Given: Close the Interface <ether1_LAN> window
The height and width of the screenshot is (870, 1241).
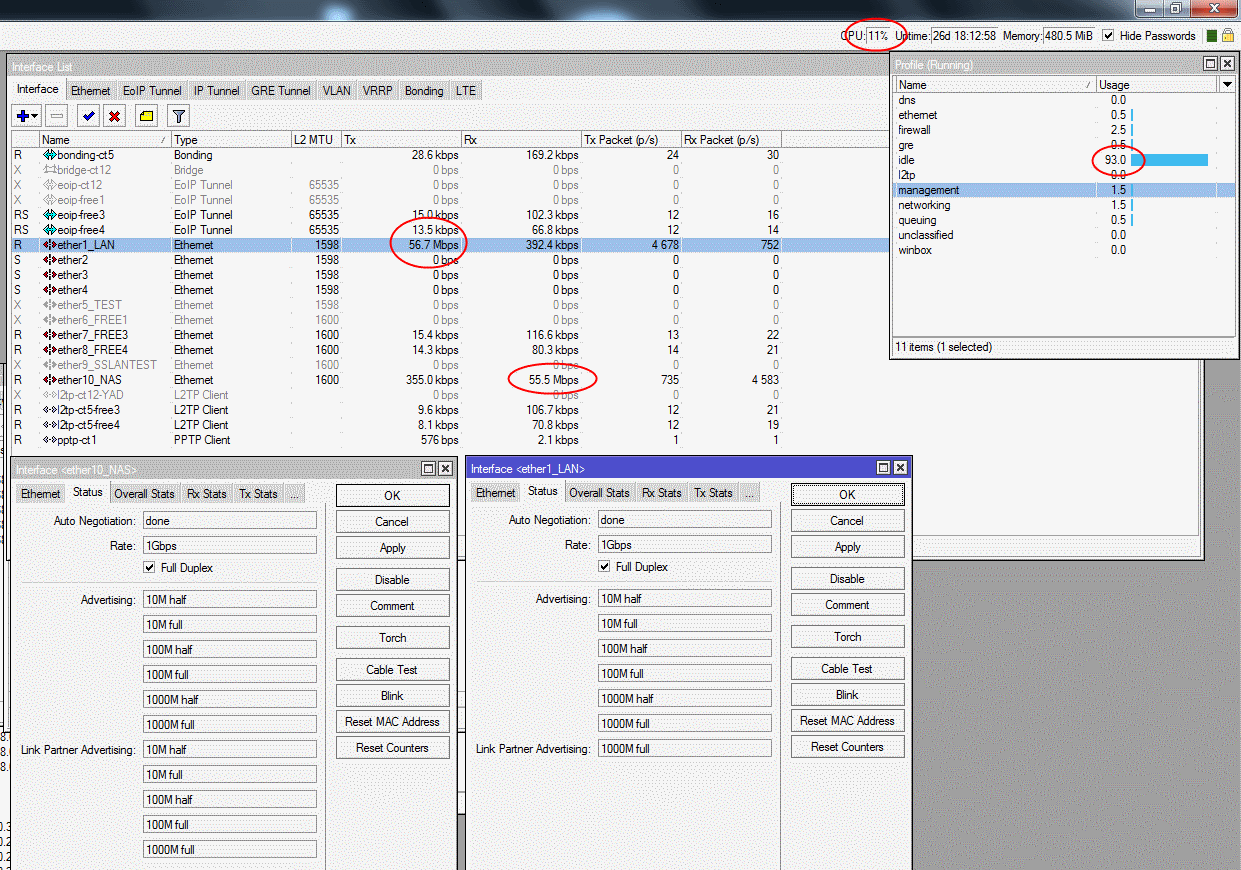Looking at the screenshot, I should [x=900, y=468].
